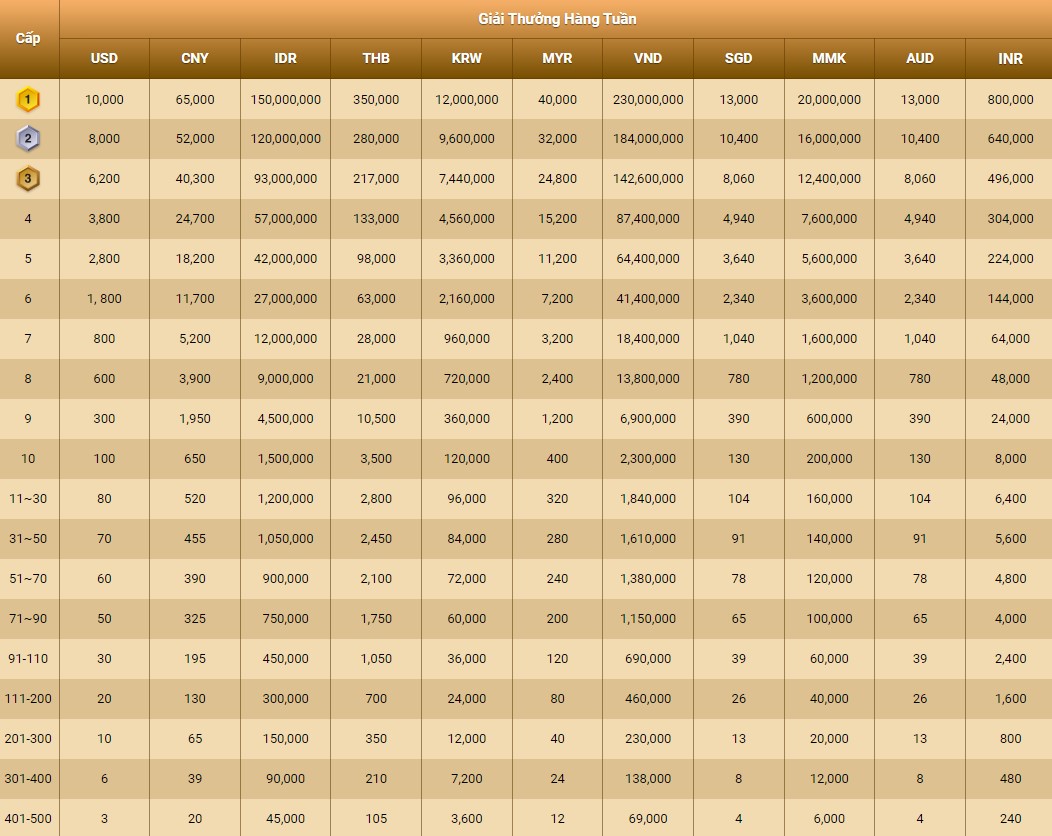Select the 1, 800 USD prize cell

[x=104, y=298]
